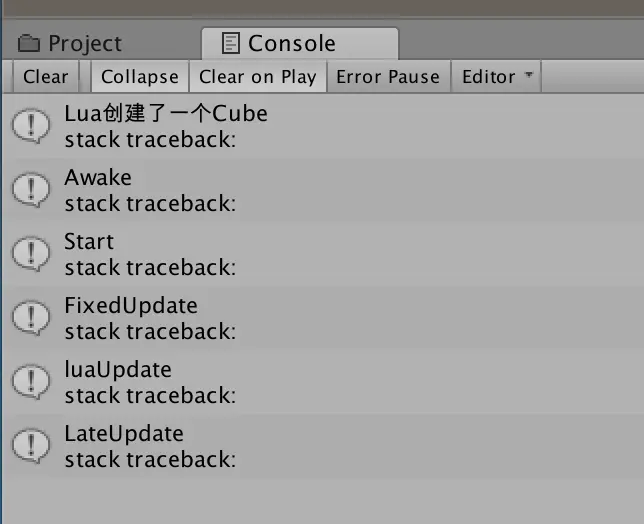Click the document icon on Console tab

(x=230, y=43)
